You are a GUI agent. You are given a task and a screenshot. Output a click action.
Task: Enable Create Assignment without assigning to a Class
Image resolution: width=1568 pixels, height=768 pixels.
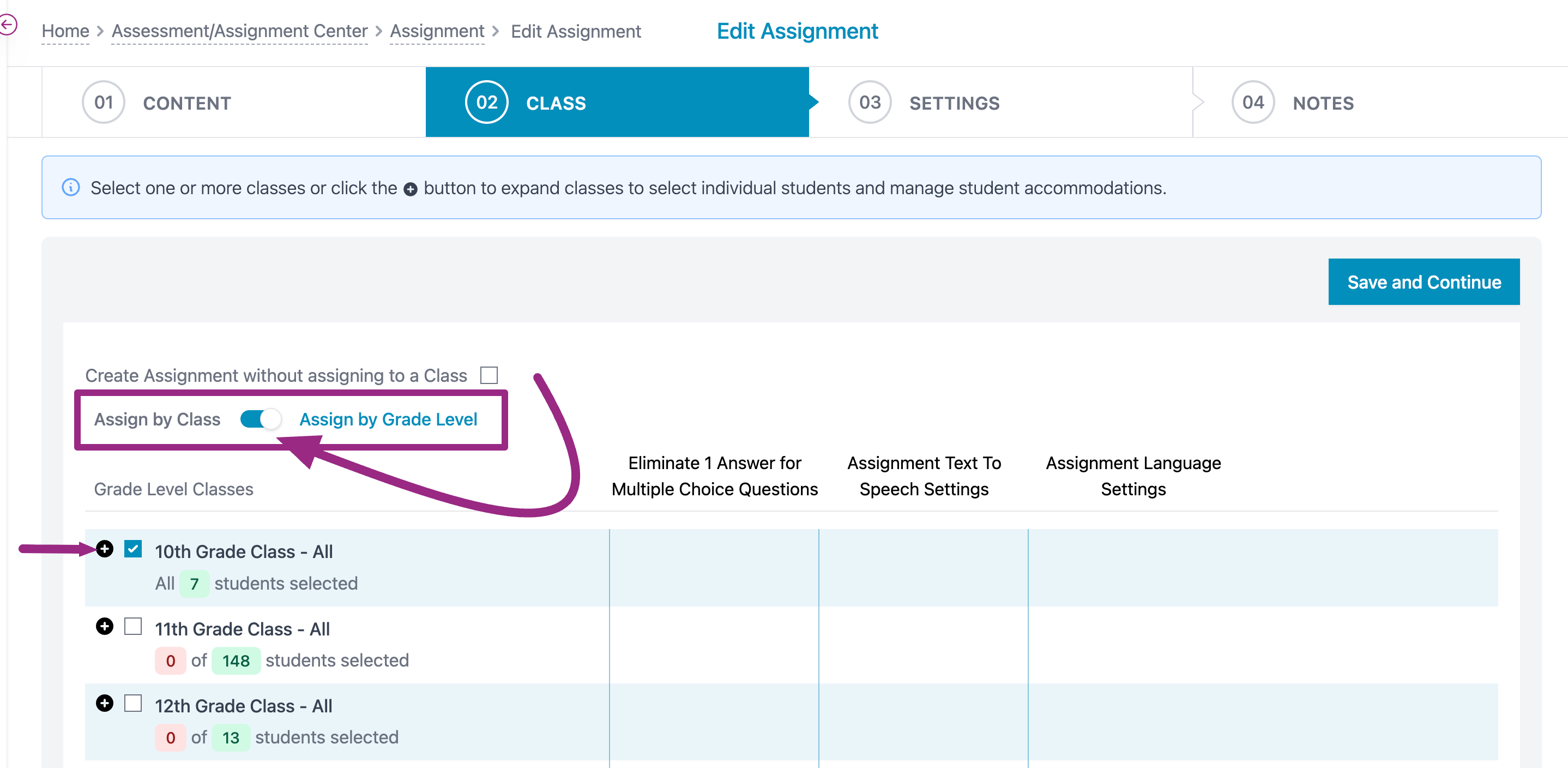[x=489, y=375]
